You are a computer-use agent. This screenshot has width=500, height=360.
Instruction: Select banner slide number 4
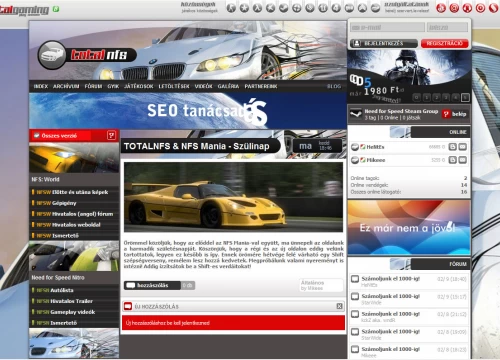click(x=455, y=98)
